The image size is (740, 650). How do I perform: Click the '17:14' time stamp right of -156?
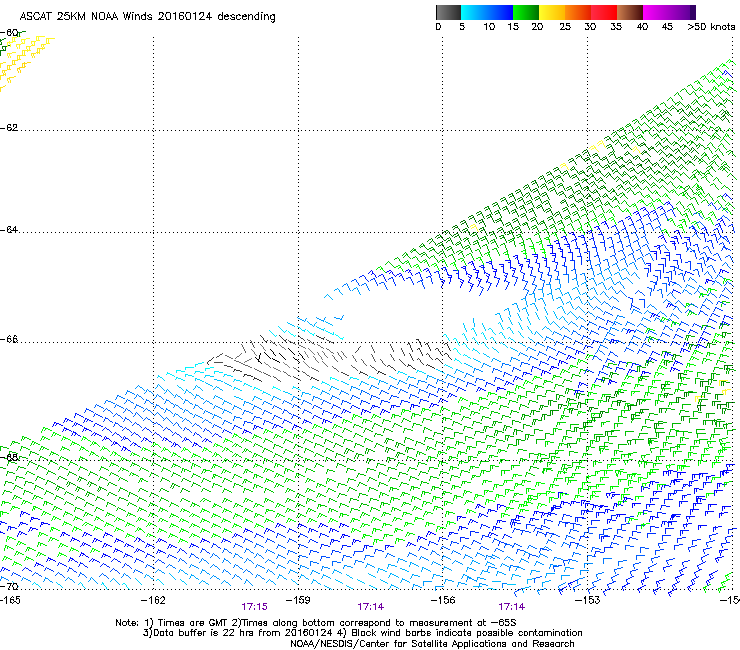click(512, 607)
